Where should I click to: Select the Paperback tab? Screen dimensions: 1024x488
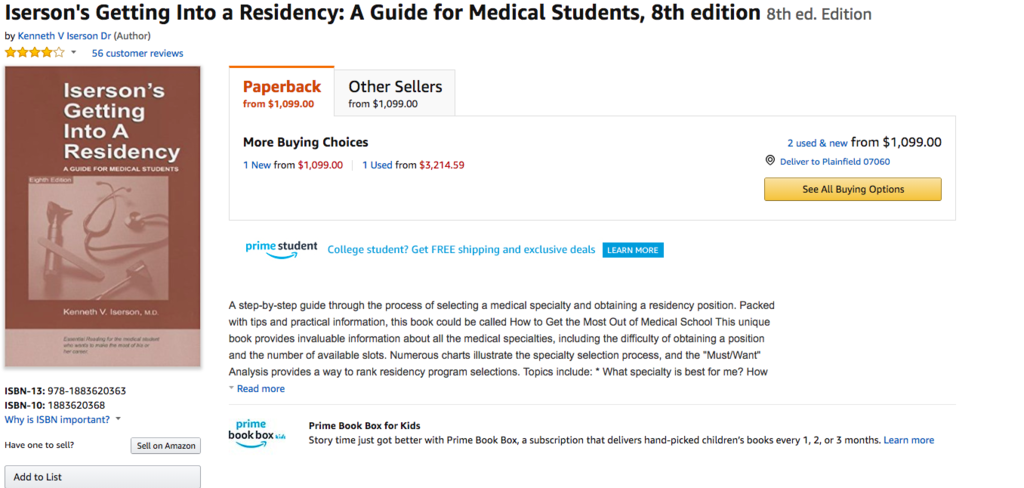pyautogui.click(x=281, y=93)
